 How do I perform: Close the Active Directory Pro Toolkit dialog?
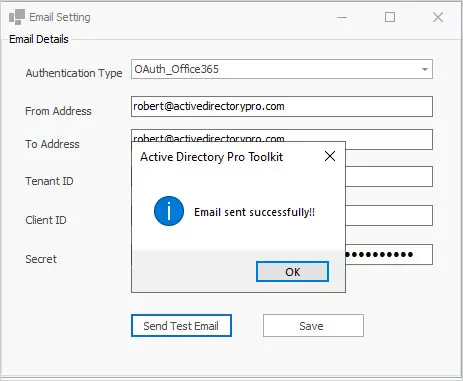pyautogui.click(x=330, y=156)
